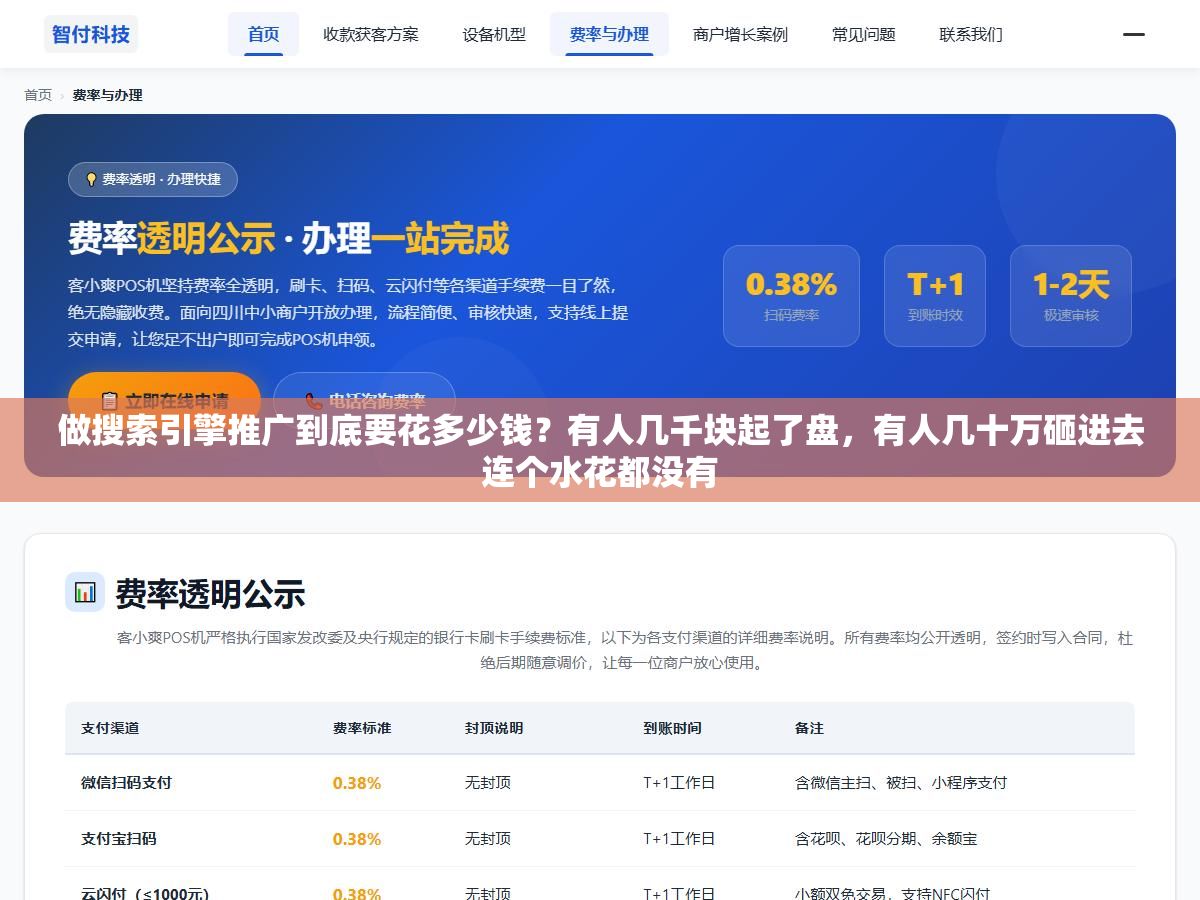Select the 费率与办理 nav tab
The image size is (1200, 900).
click(x=609, y=34)
